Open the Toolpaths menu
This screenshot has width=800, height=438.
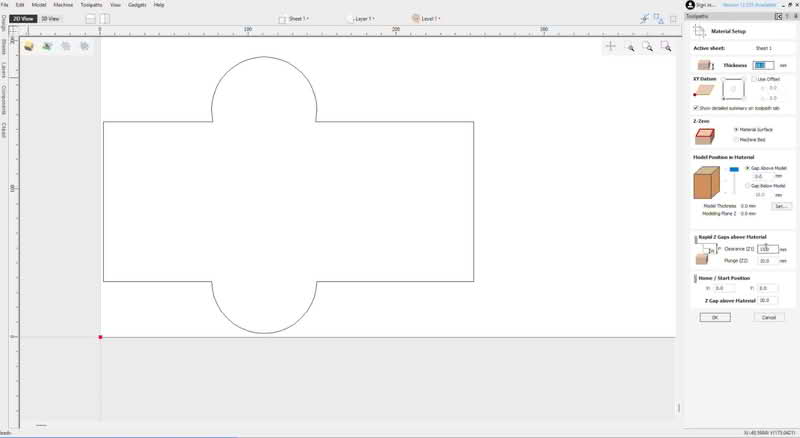click(91, 5)
